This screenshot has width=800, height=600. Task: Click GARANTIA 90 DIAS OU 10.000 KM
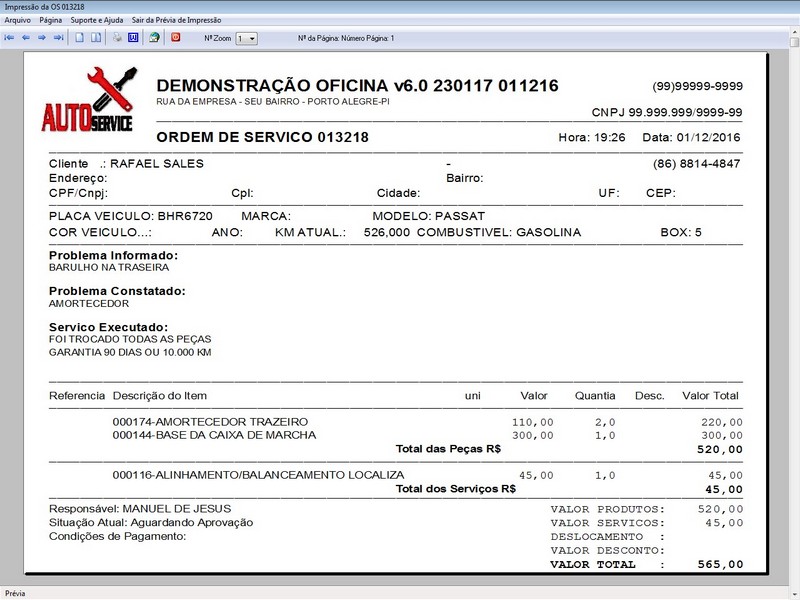(x=130, y=353)
